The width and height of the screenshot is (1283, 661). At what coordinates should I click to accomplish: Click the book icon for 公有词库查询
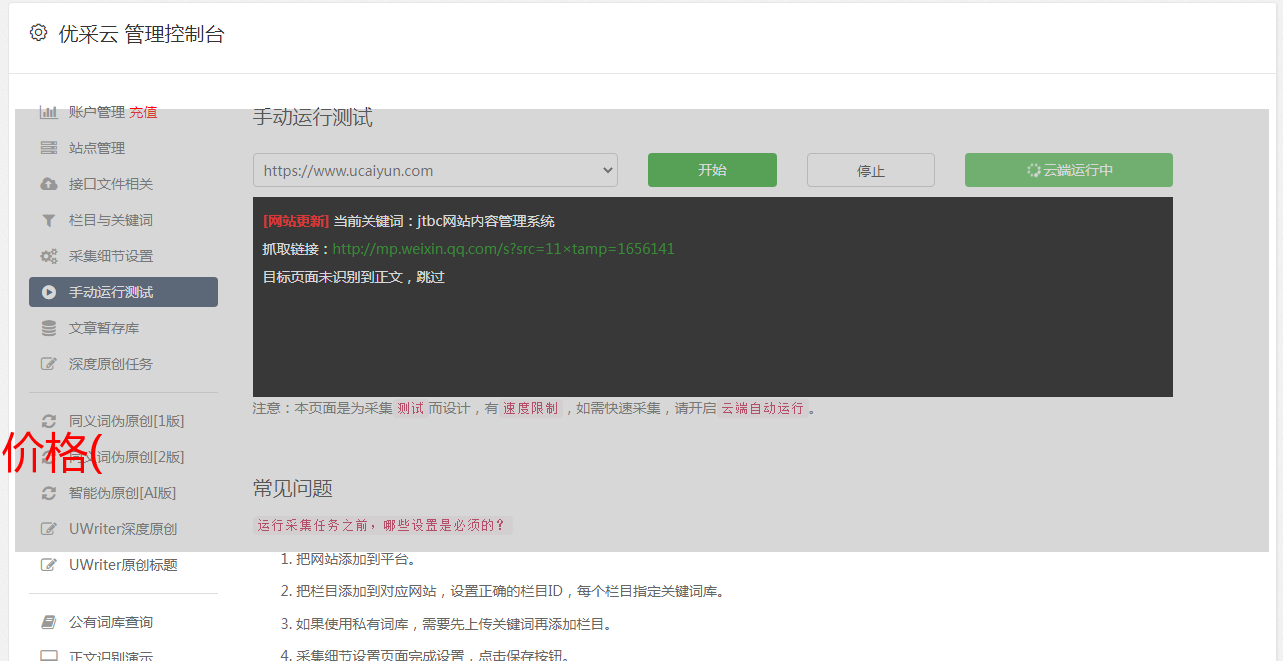pyautogui.click(x=48, y=622)
